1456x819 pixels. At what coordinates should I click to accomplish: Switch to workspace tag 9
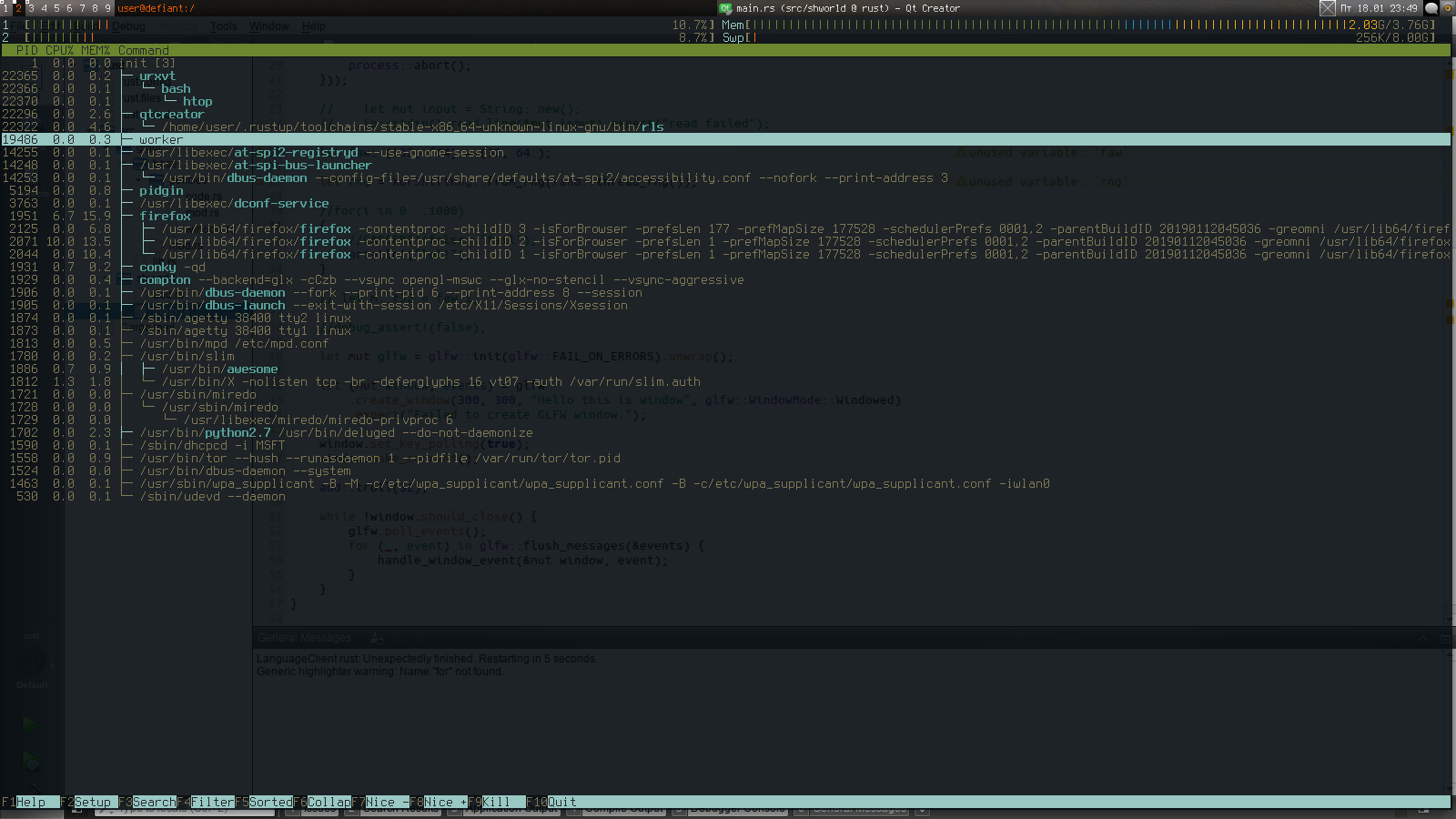(107, 8)
